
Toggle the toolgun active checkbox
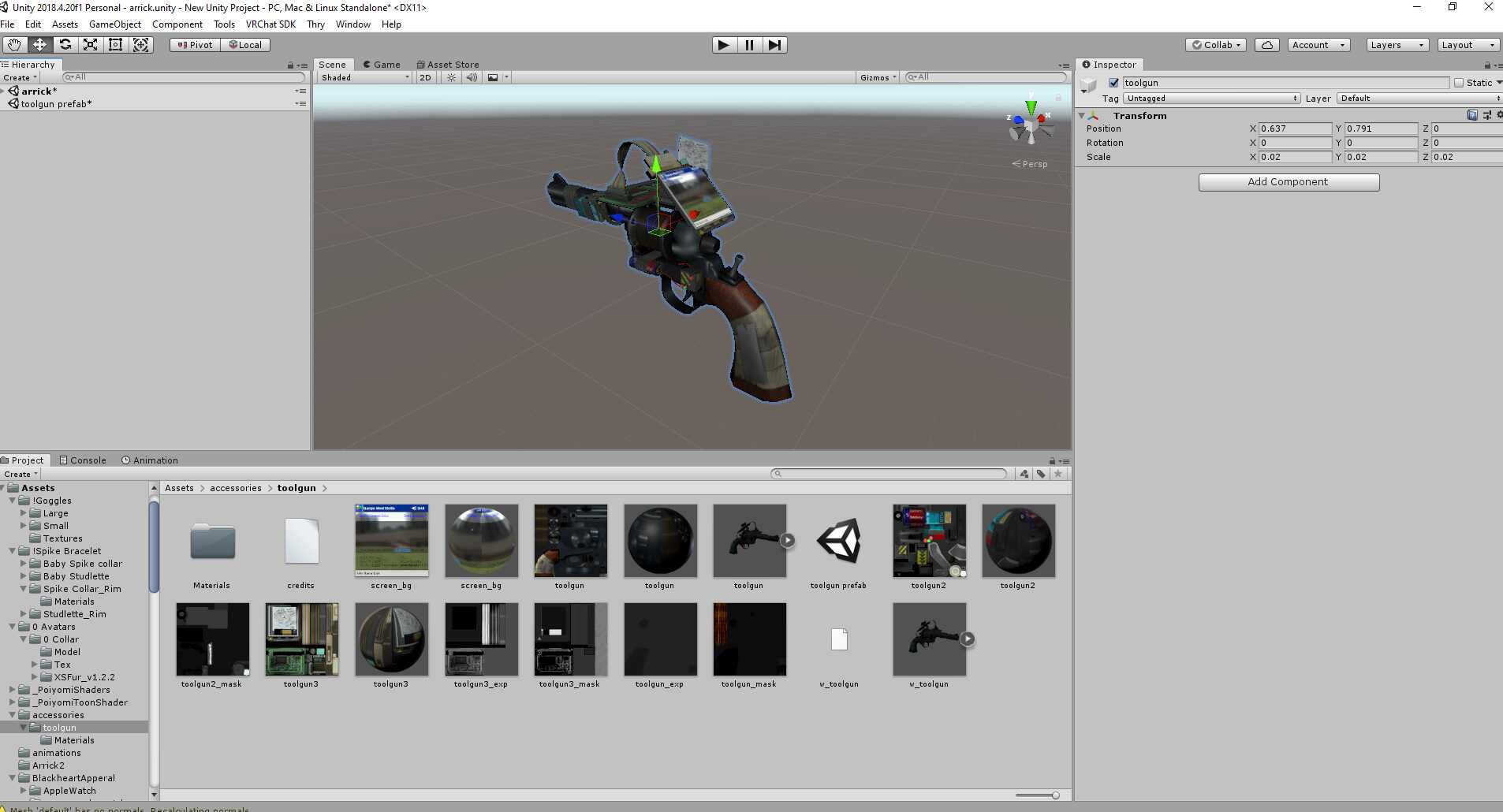click(1113, 83)
